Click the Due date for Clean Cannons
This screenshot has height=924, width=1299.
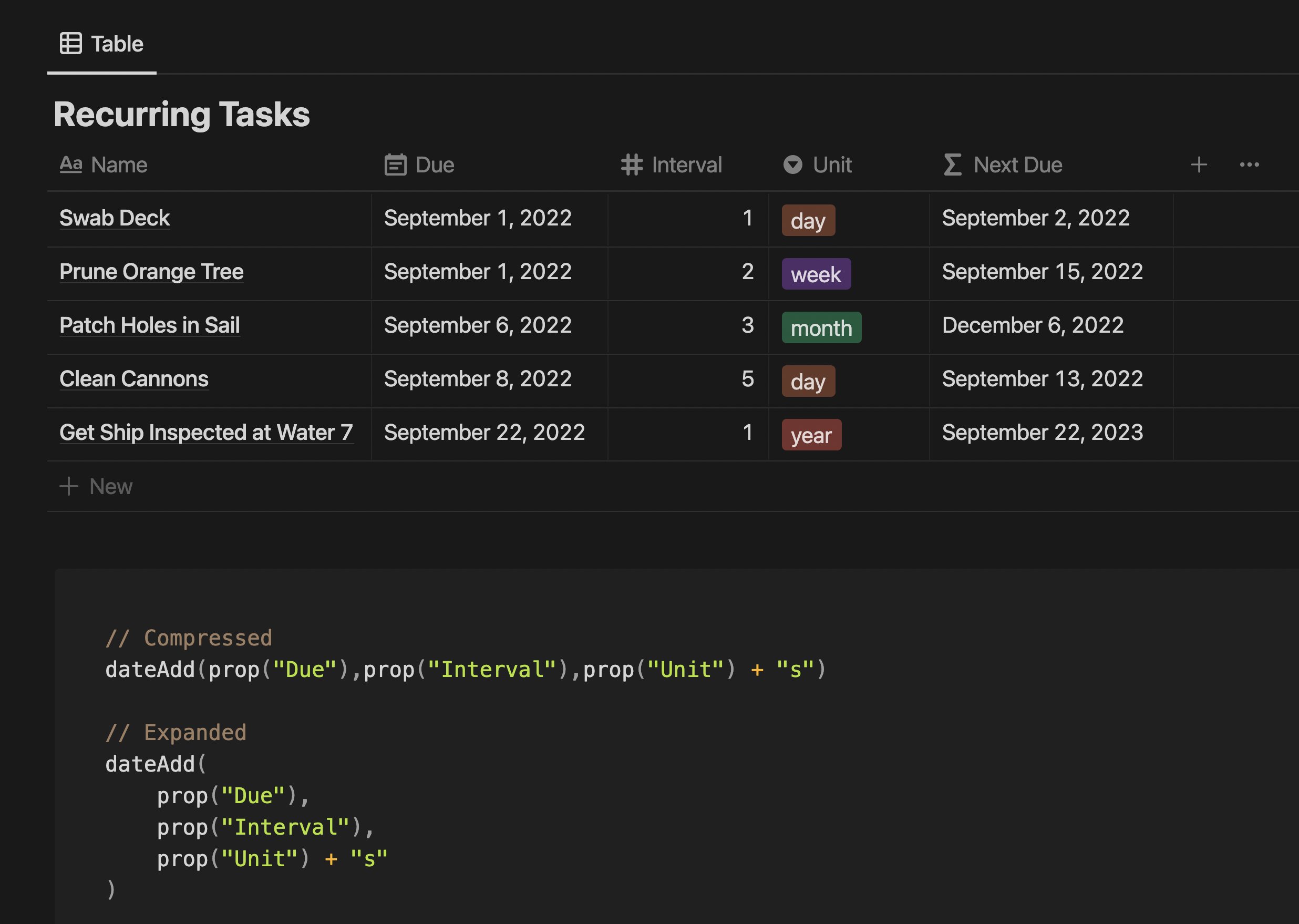477,378
